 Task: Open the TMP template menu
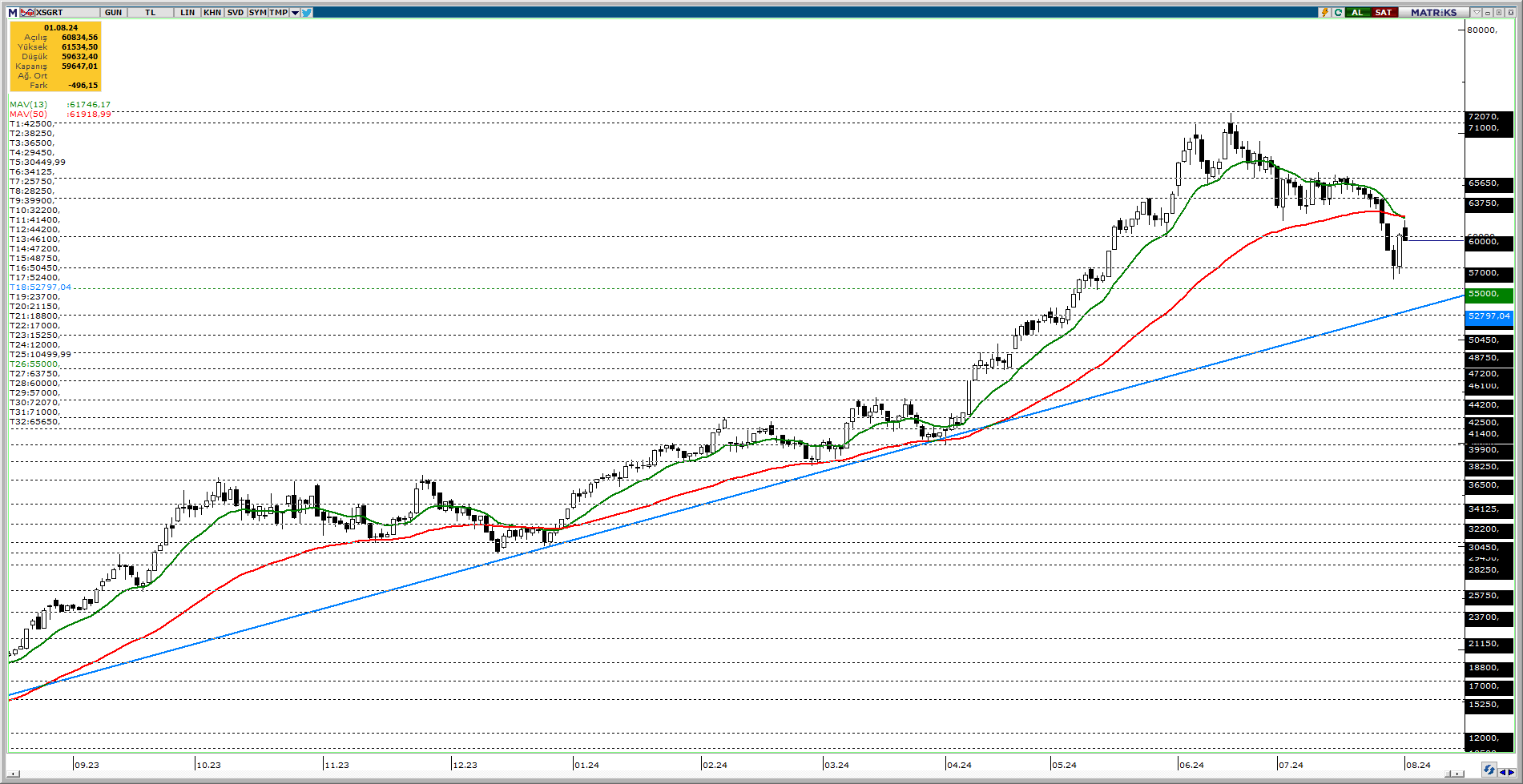point(278,12)
